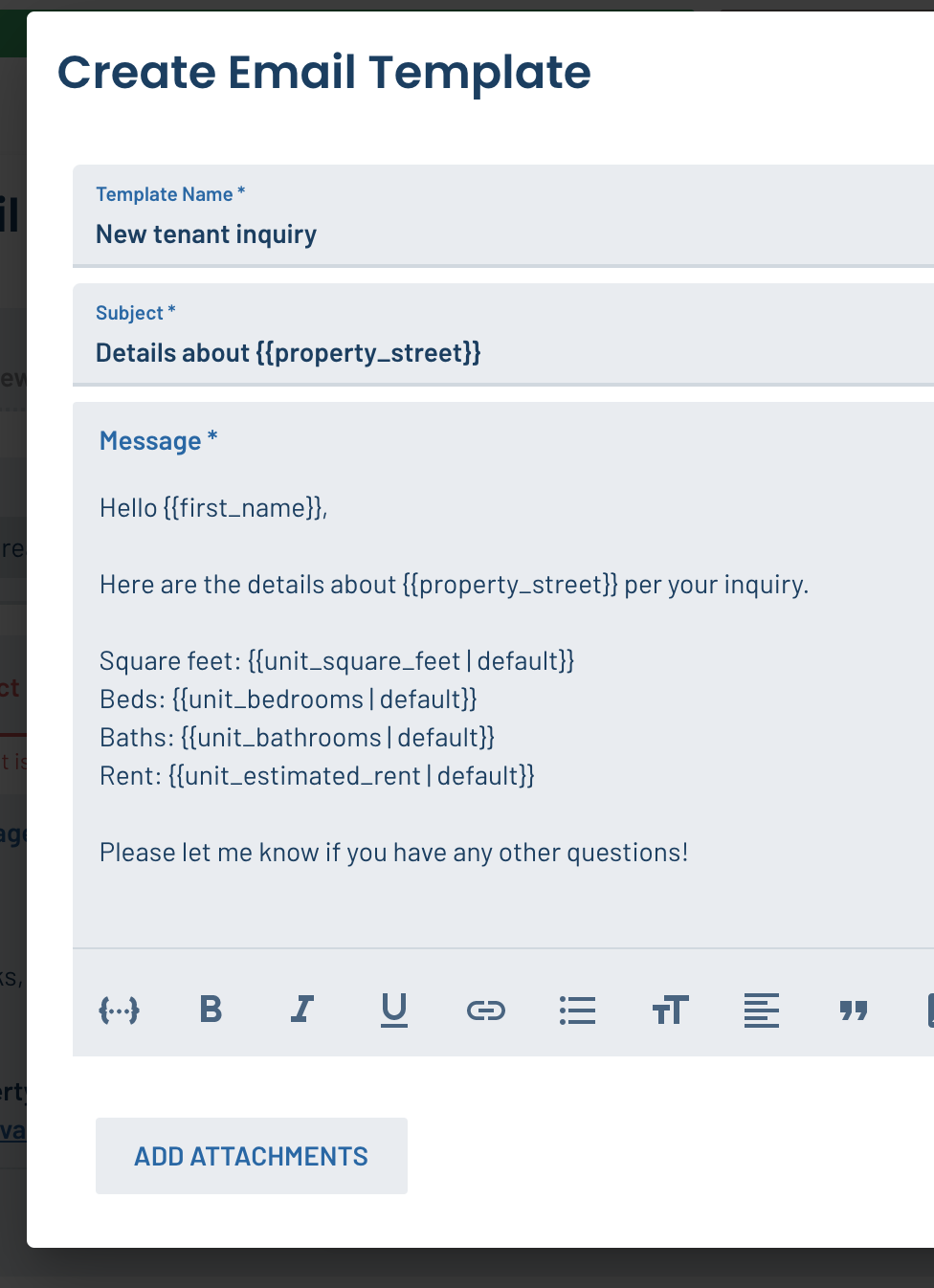Click the Add Attachments button
934x1288 pixels.
tap(252, 1156)
